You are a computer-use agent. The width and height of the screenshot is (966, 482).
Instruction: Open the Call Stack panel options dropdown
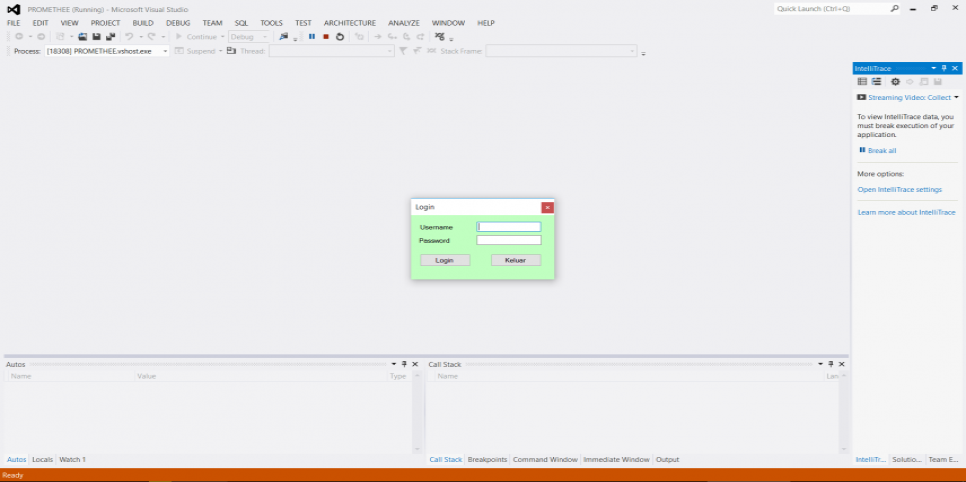(x=820, y=364)
